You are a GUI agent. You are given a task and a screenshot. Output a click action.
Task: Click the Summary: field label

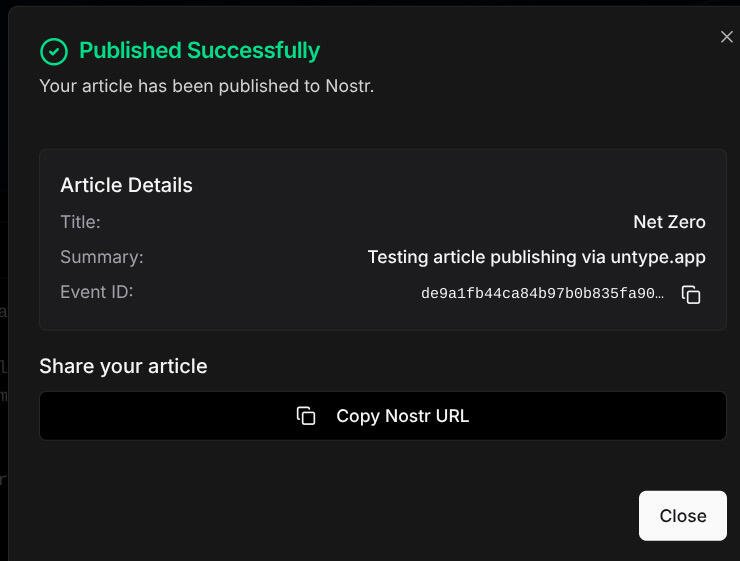point(101,257)
